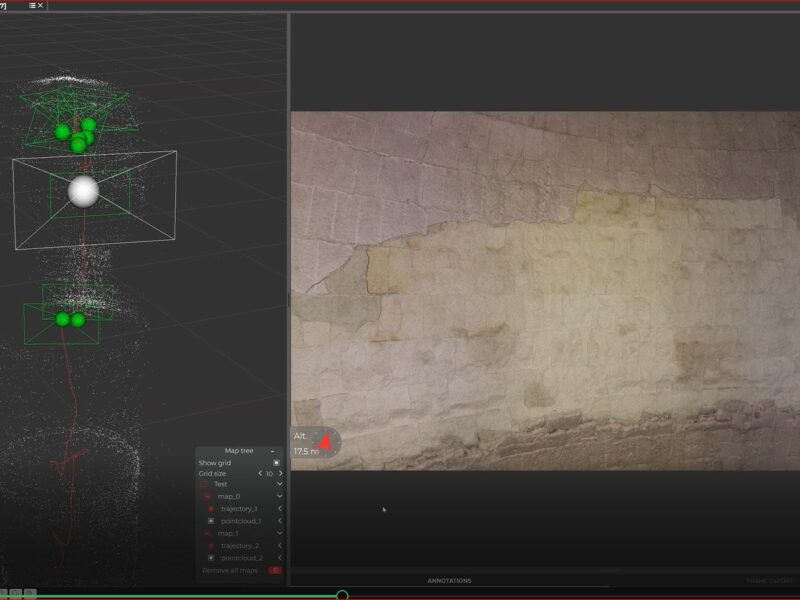Click the red icon beside trajectory_1
Screen dimensions: 800x600
pos(211,509)
